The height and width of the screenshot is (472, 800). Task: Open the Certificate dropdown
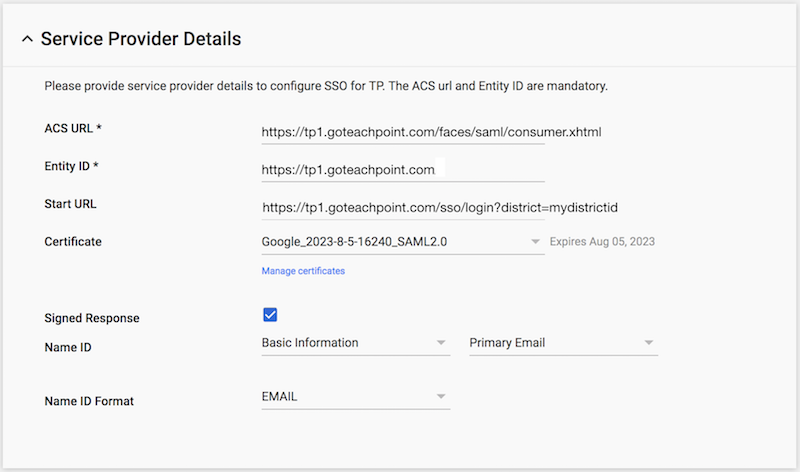(403, 242)
